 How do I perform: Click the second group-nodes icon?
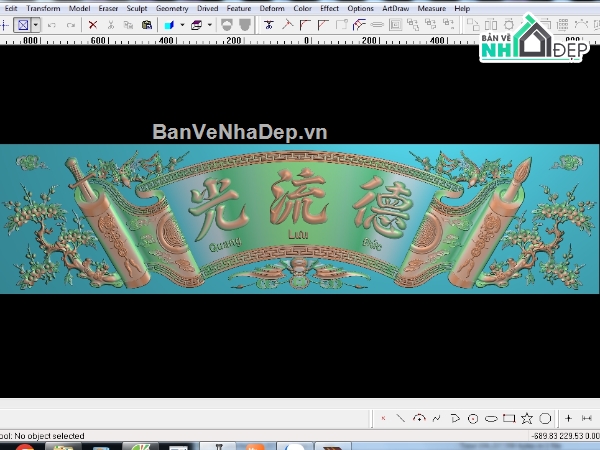[x=431, y=25]
